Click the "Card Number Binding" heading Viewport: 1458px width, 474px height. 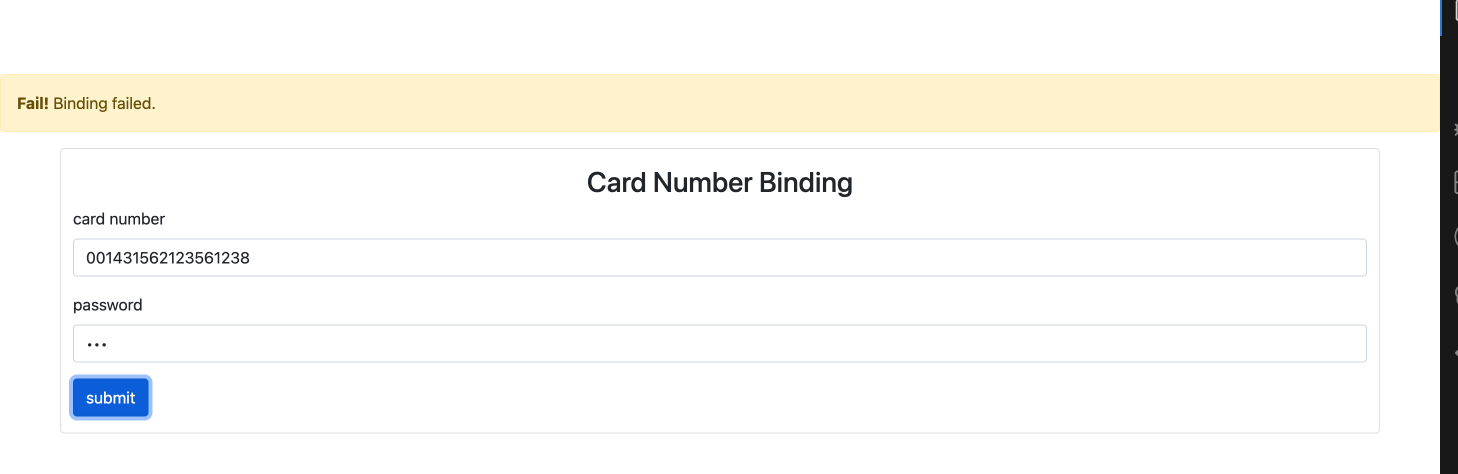tap(719, 183)
